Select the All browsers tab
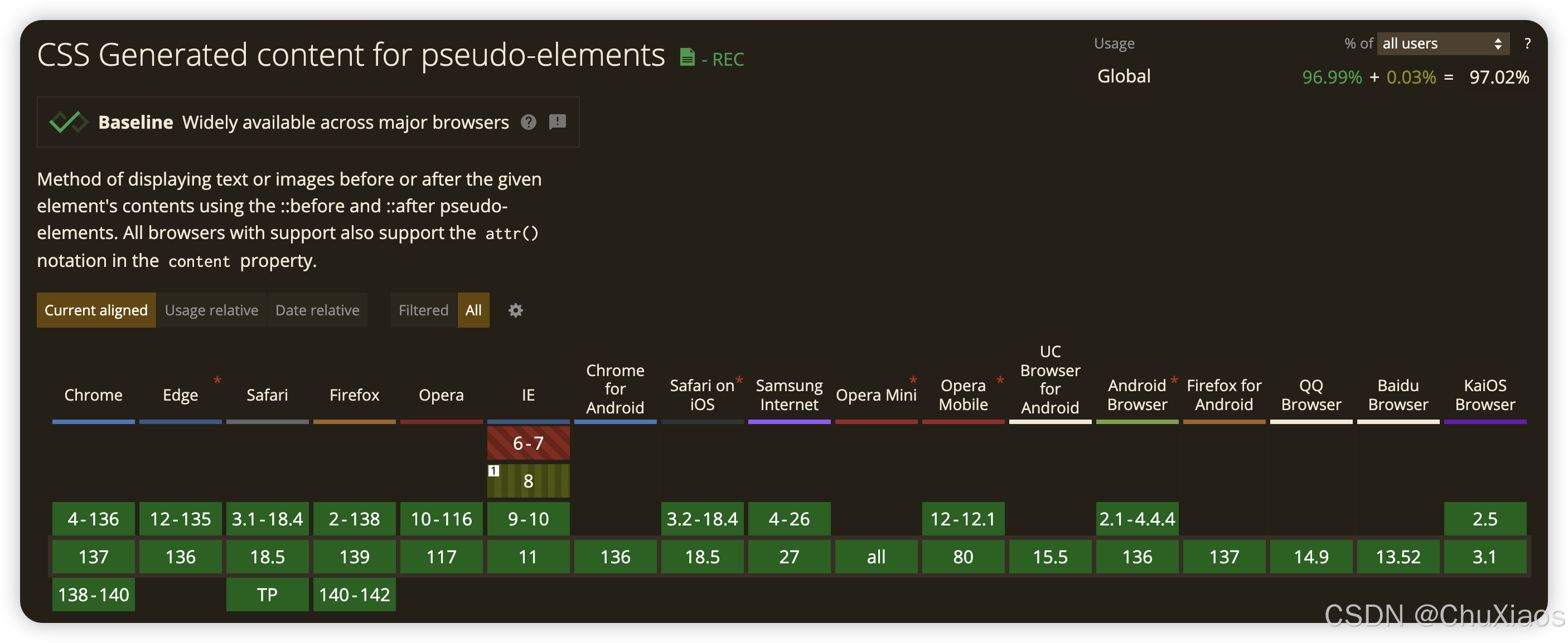1568x643 pixels. pyautogui.click(x=473, y=310)
